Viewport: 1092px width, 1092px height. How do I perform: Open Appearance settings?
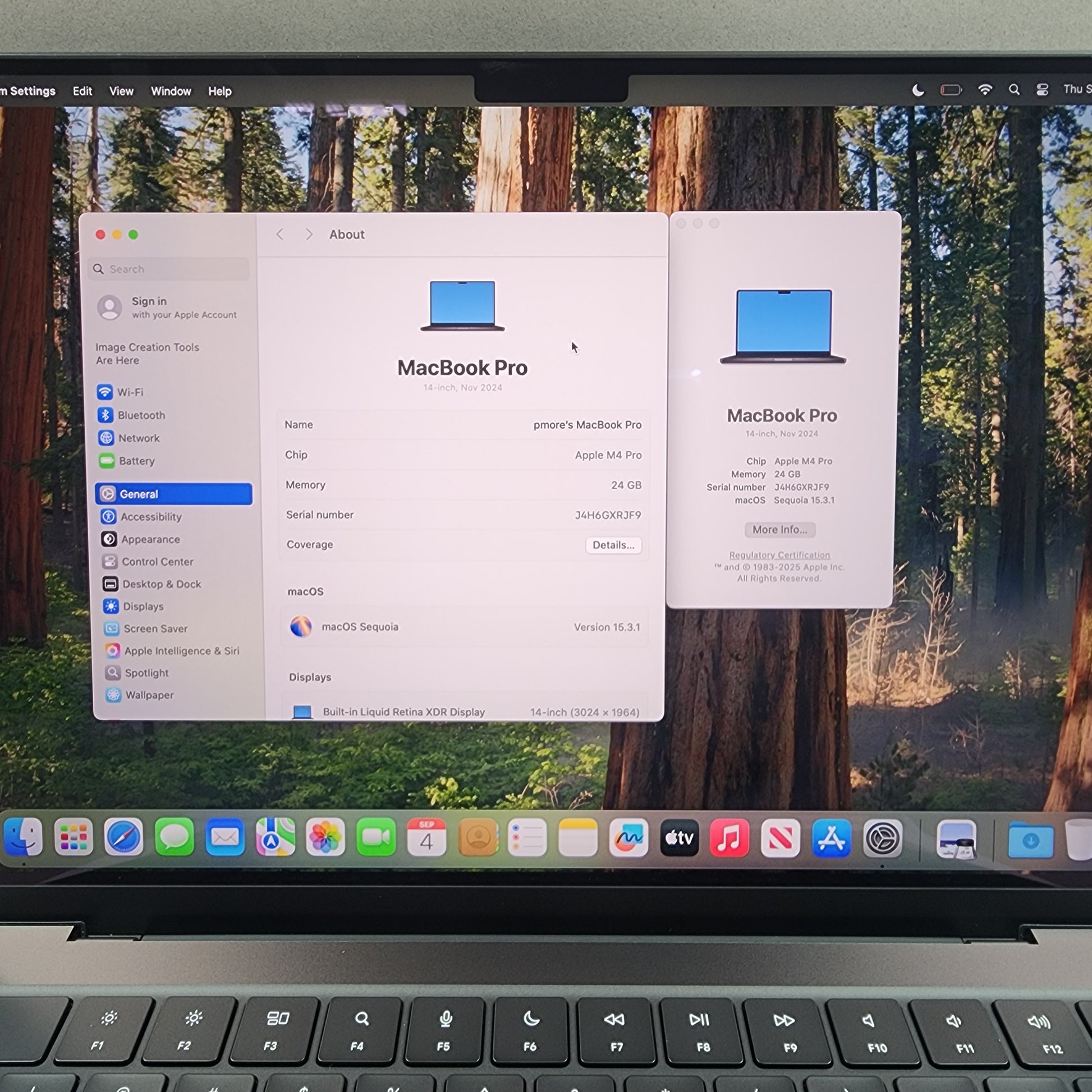click(141, 539)
